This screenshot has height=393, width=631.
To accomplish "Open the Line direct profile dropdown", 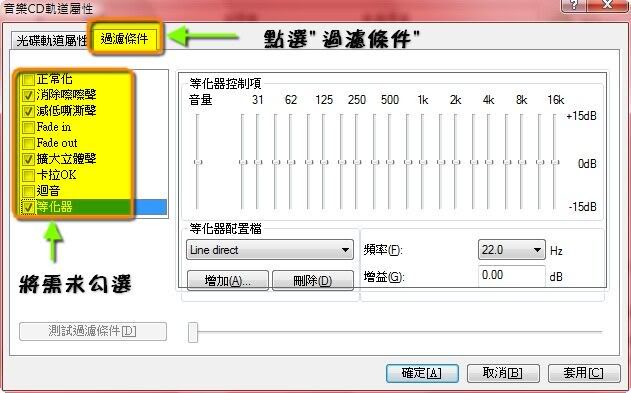I will coord(270,250).
